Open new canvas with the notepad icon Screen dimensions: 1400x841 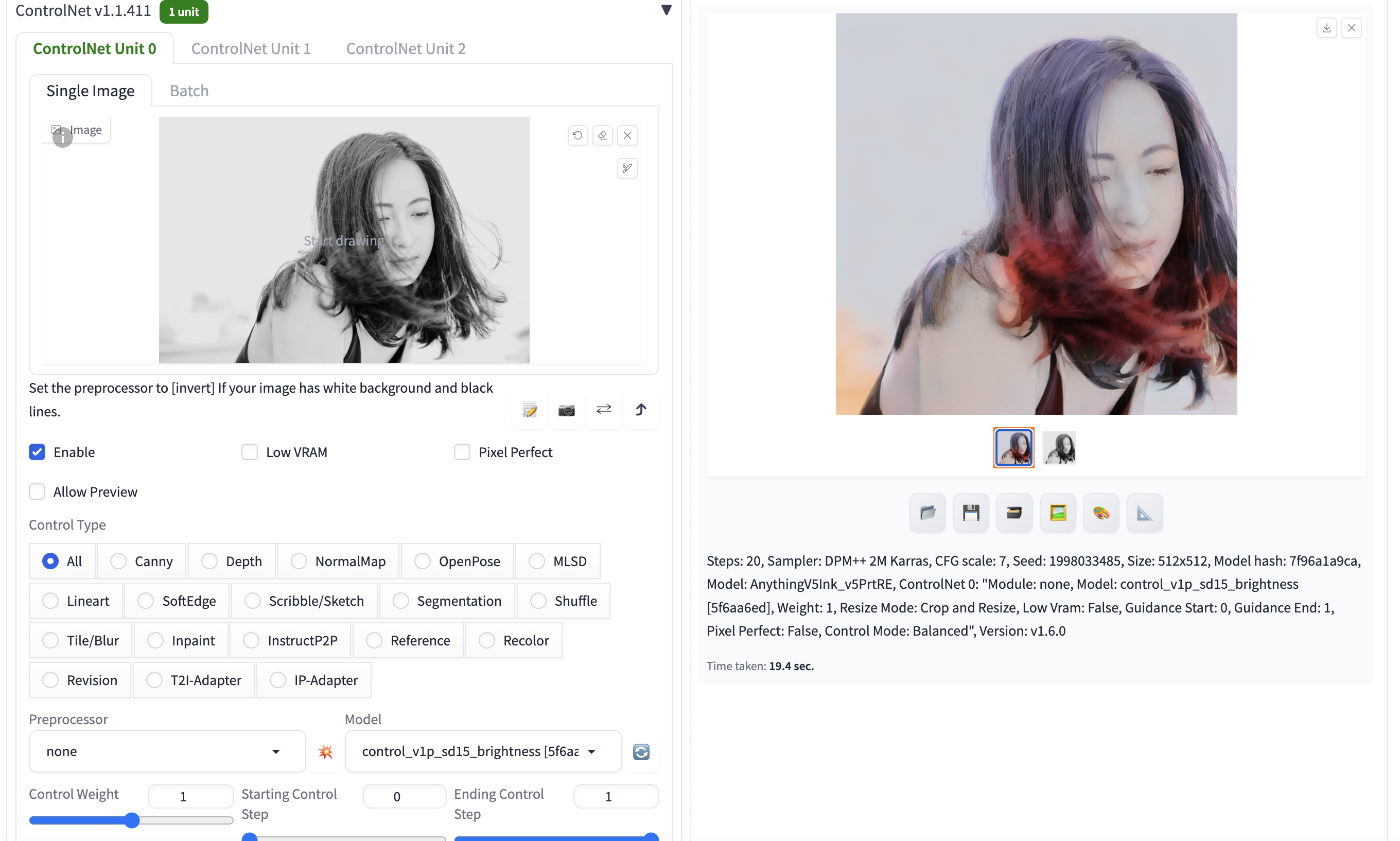click(529, 410)
